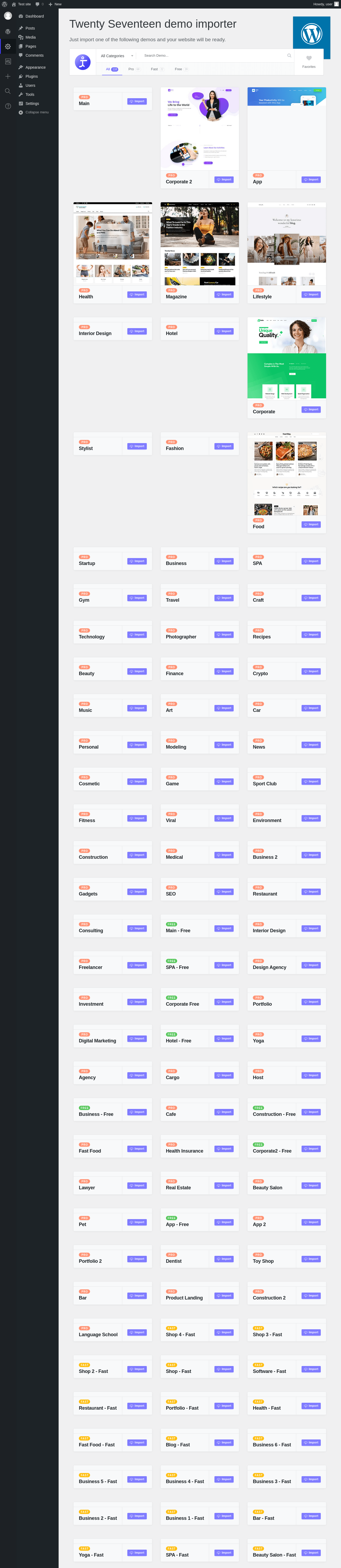341x1568 pixels.
Task: Open Appearance in the sidebar
Action: tap(35, 67)
